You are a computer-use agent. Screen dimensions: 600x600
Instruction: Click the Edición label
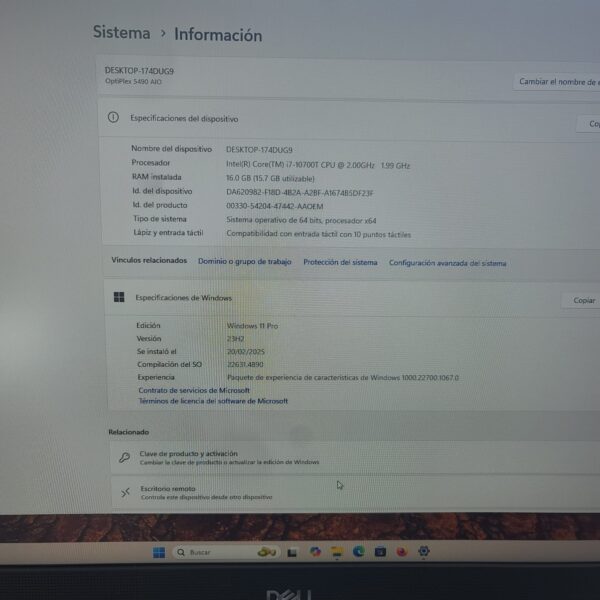pyautogui.click(x=148, y=326)
